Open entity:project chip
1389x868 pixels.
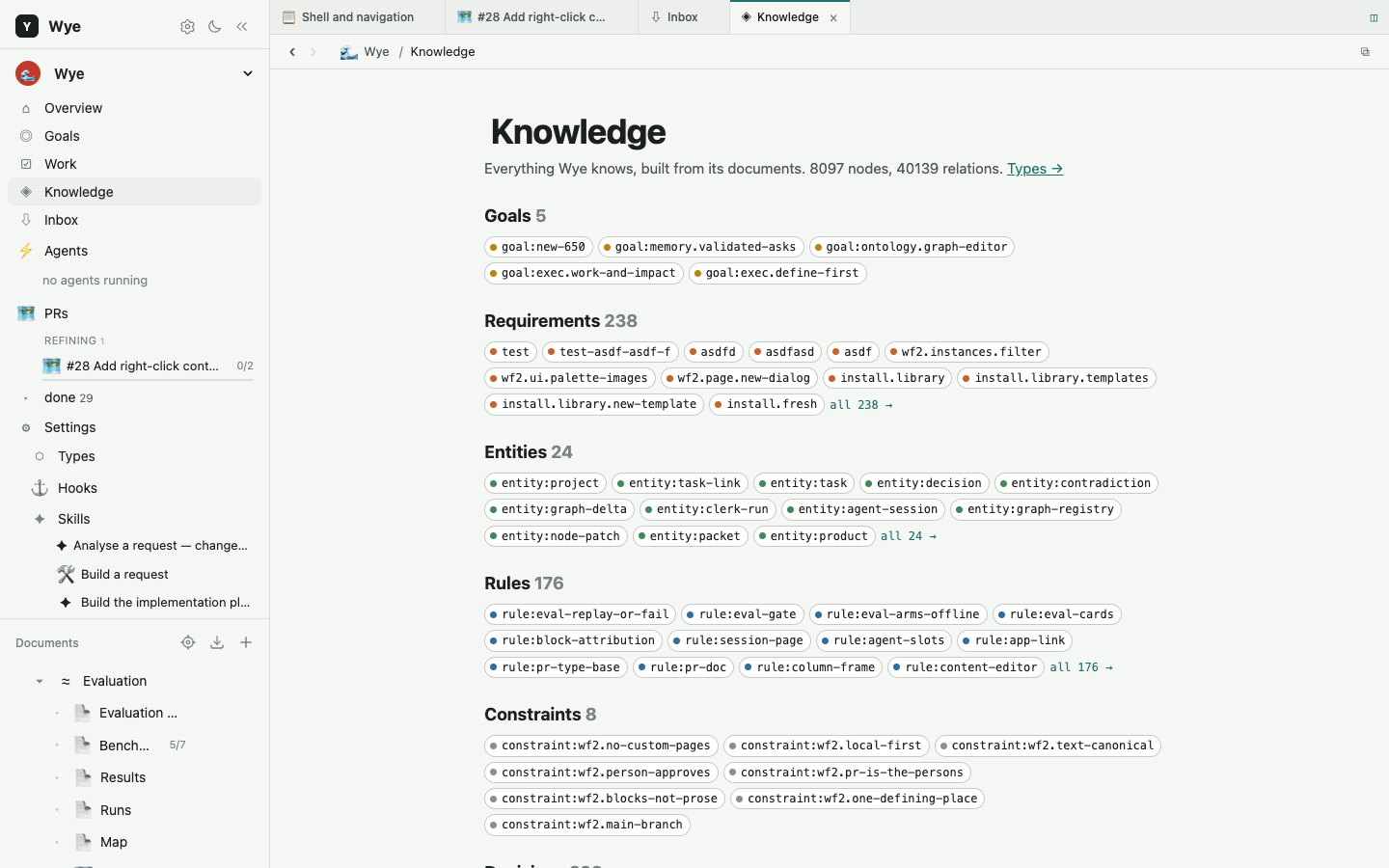pos(545,483)
